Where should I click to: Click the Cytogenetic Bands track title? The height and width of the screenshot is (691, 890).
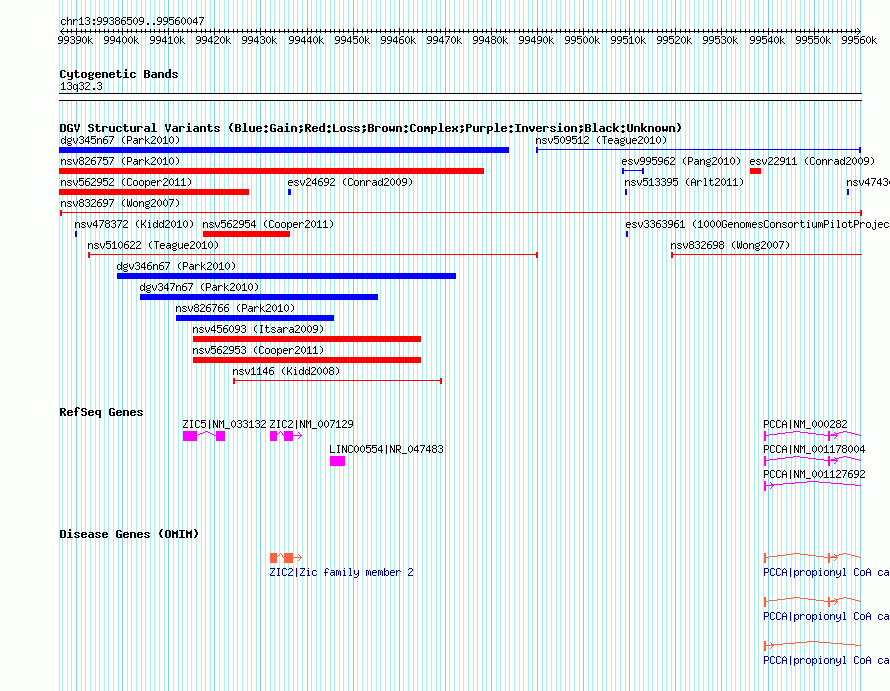119,74
